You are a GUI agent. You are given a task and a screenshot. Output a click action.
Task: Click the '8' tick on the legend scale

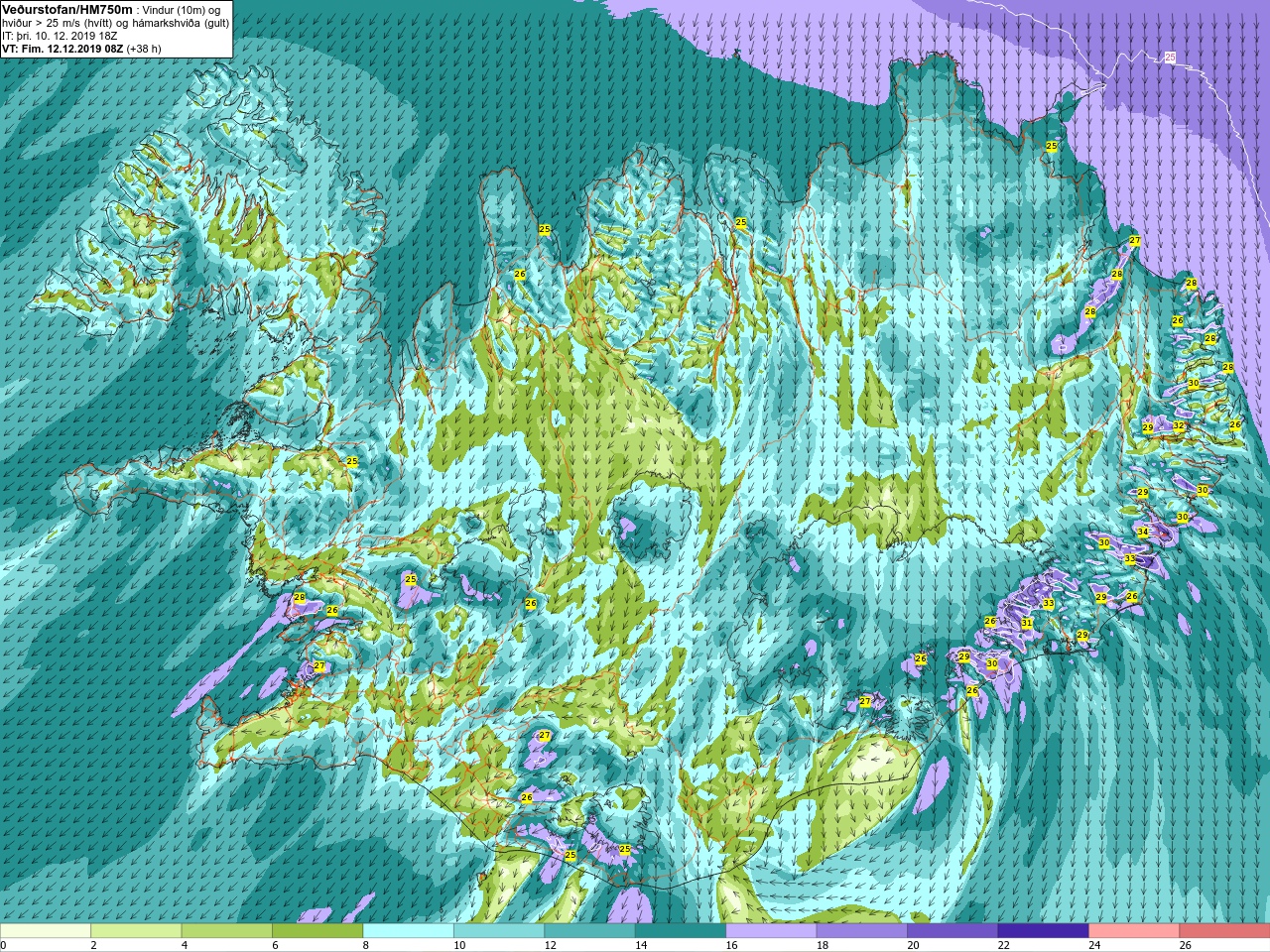(365, 946)
